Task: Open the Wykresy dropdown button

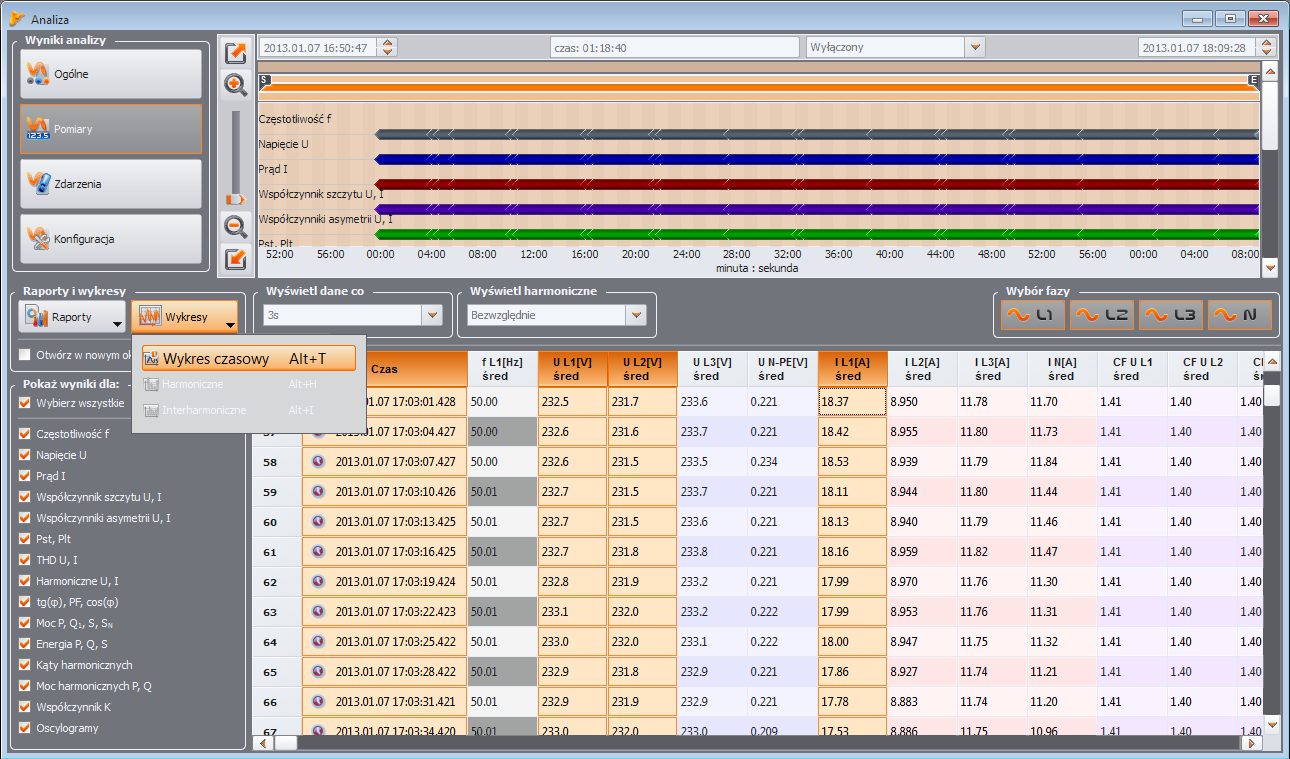Action: 185,317
